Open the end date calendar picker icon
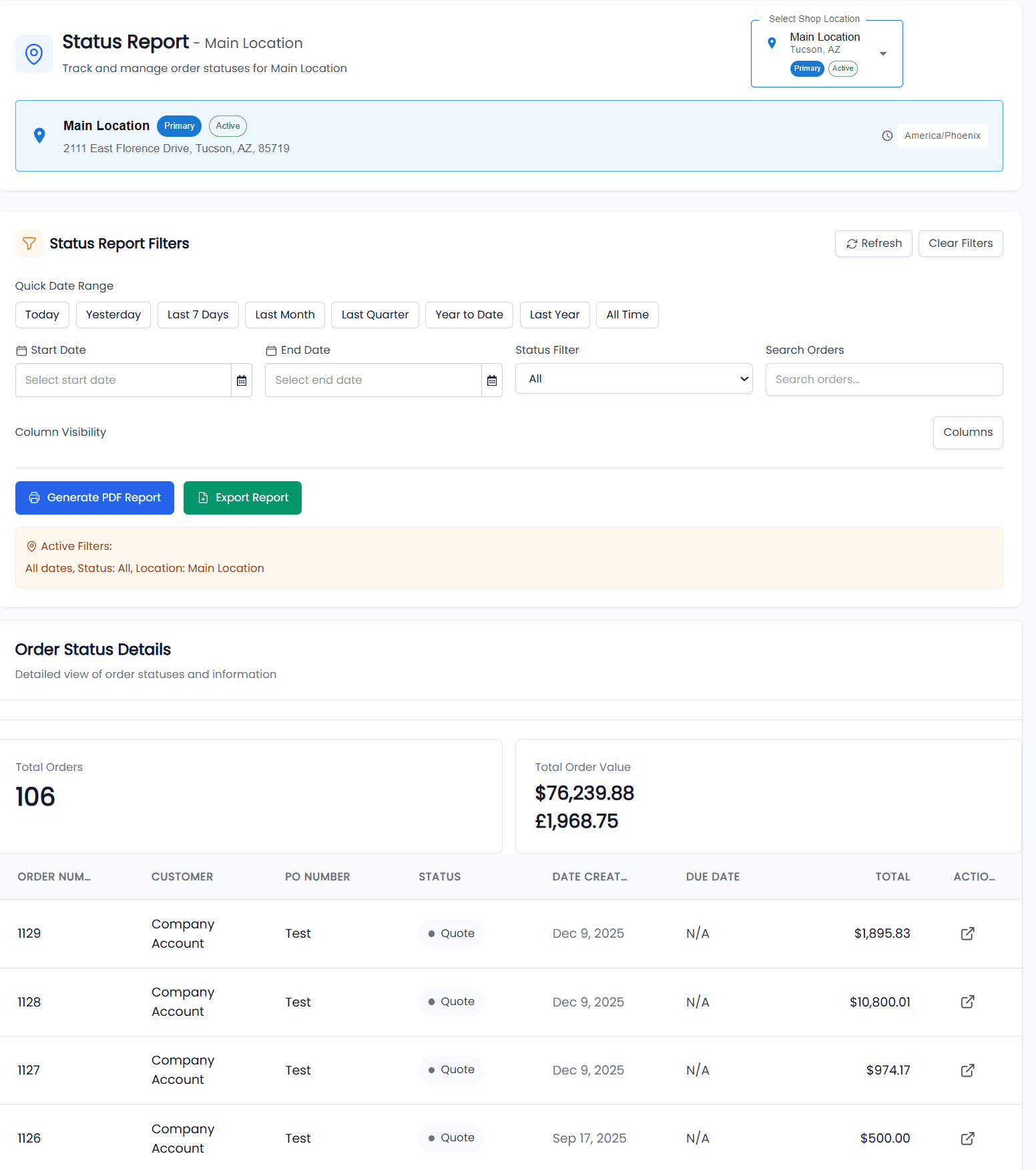Image resolution: width=1036 pixels, height=1170 pixels. coord(492,380)
